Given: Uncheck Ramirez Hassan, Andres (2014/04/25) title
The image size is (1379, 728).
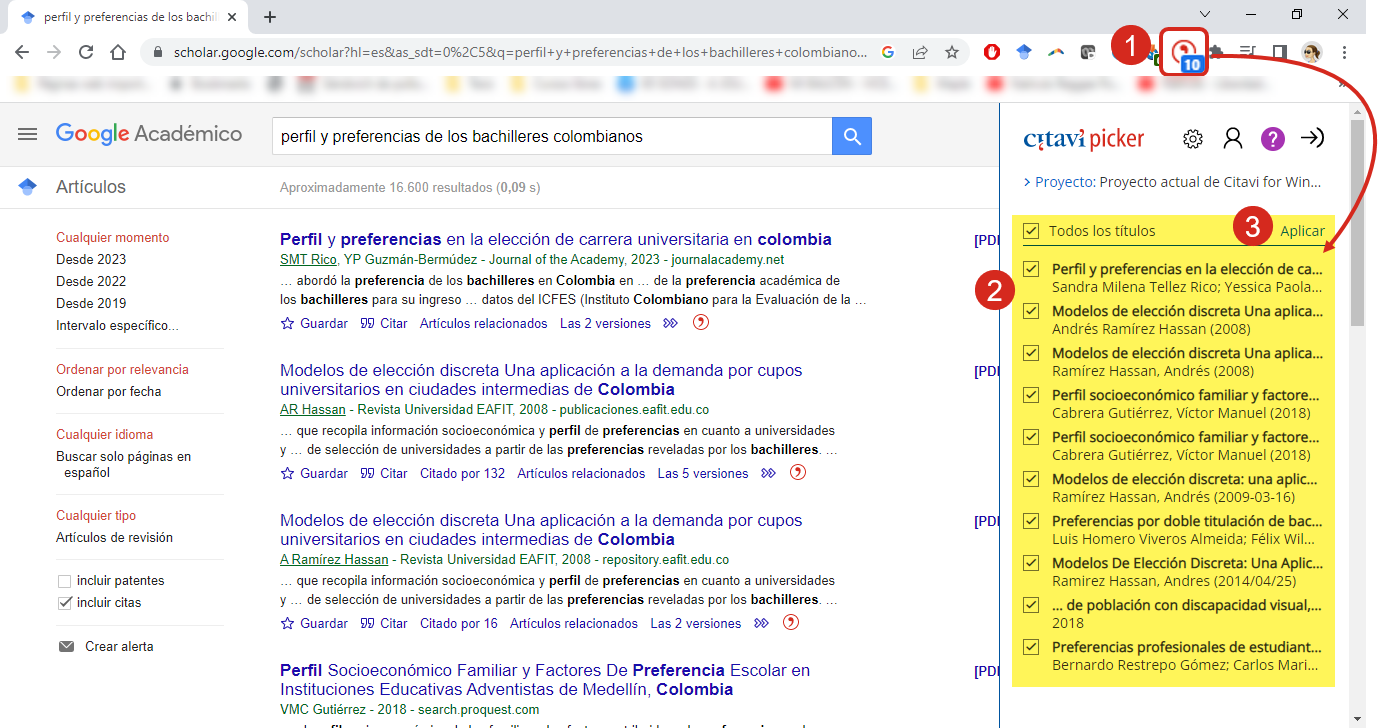Looking at the screenshot, I should (1031, 563).
